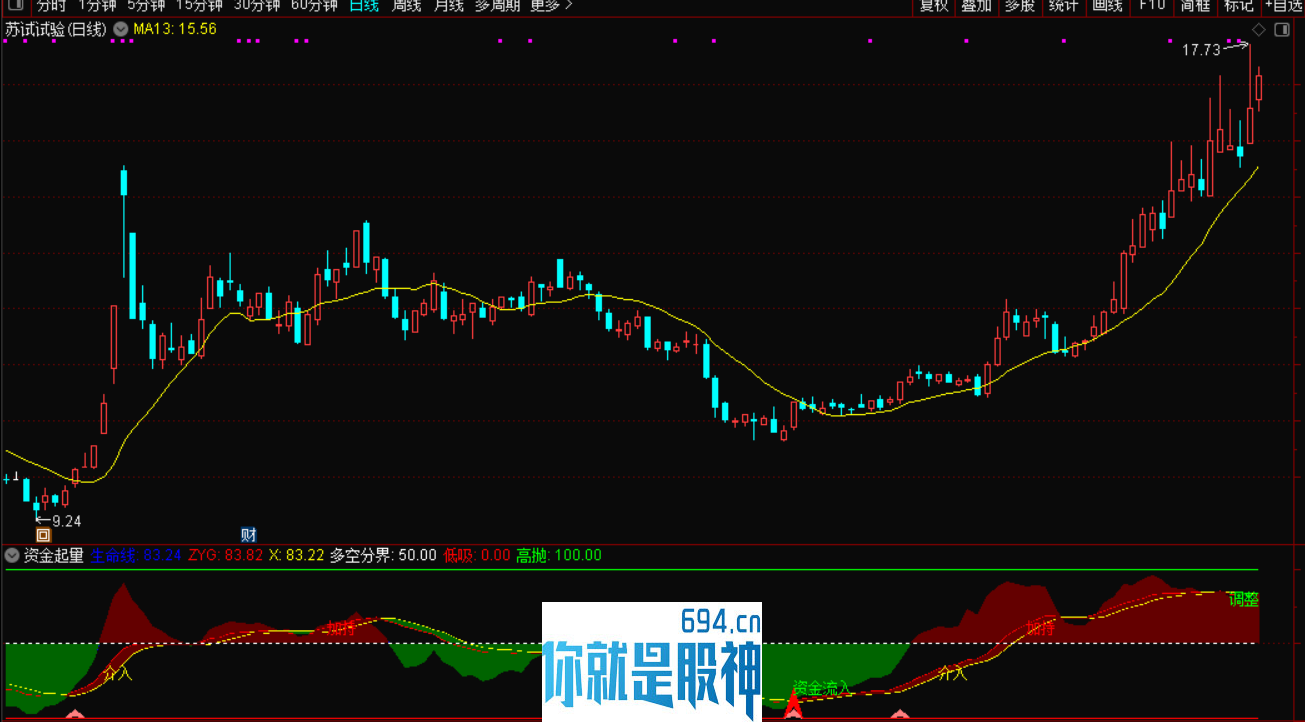The height and width of the screenshot is (722, 1305).
Task: Switch to the 分时 intraday view
Action: point(50,5)
